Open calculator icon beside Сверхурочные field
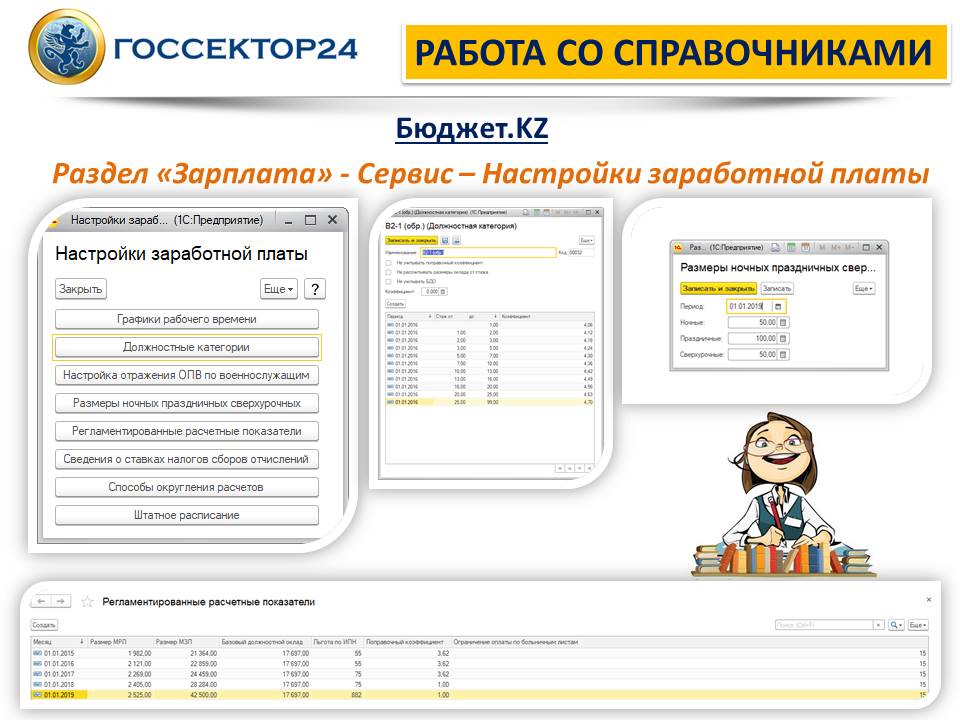The width and height of the screenshot is (960, 720). 784,354
